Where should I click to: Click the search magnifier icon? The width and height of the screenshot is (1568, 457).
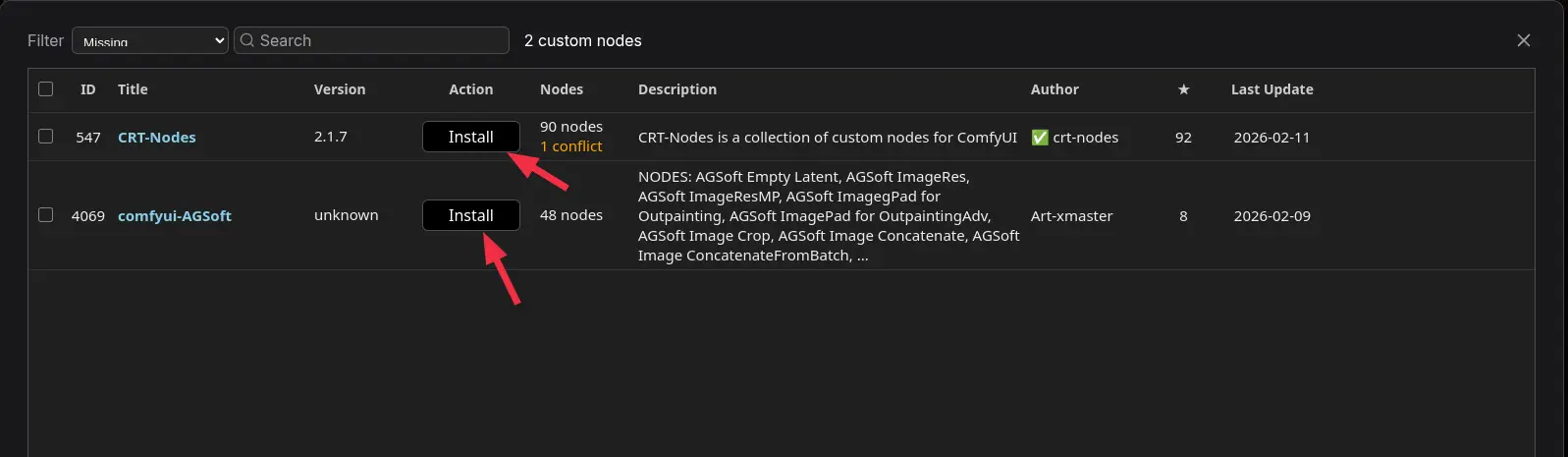click(x=247, y=40)
